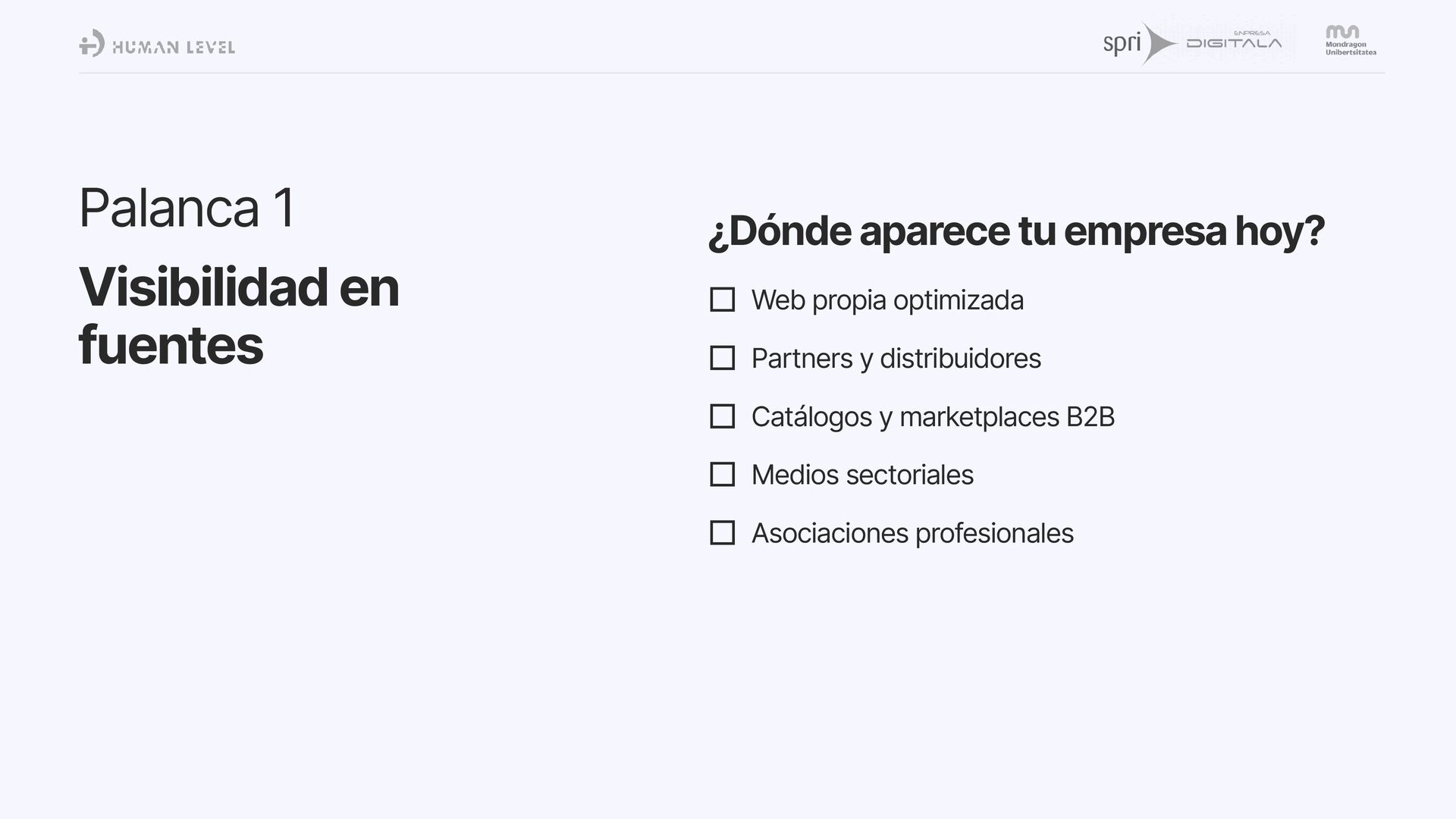Click the HUMAN LEVEL wordmark text
The image size is (1456, 819).
(x=174, y=48)
